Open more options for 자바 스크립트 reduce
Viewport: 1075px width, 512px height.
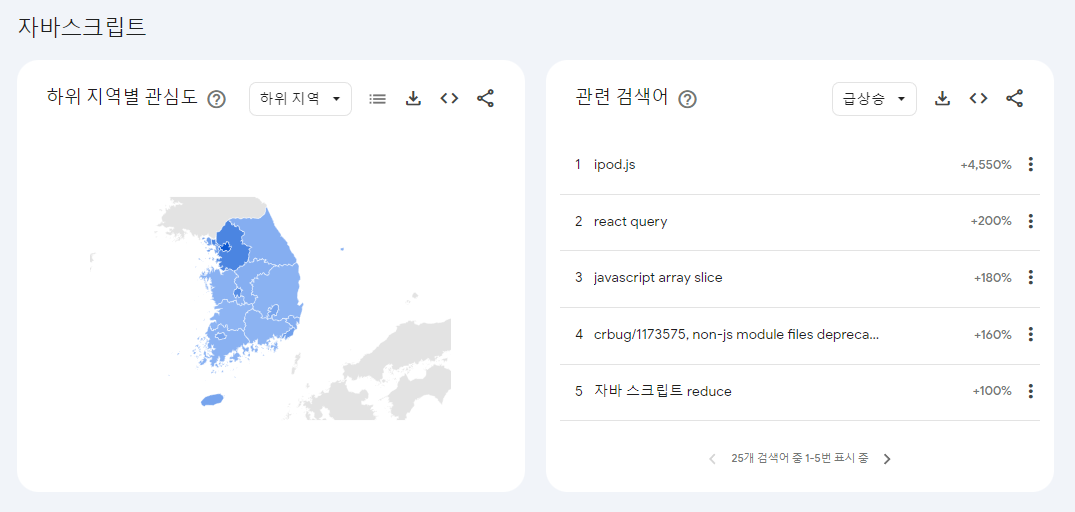(1030, 391)
